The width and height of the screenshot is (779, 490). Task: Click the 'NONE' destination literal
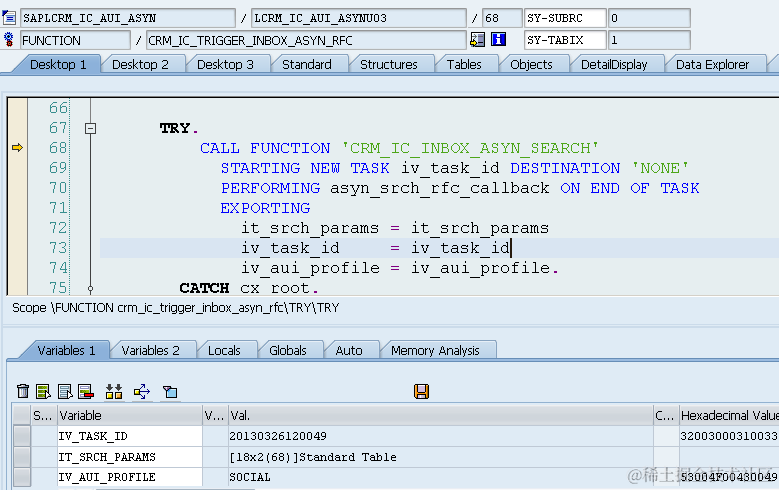(660, 168)
